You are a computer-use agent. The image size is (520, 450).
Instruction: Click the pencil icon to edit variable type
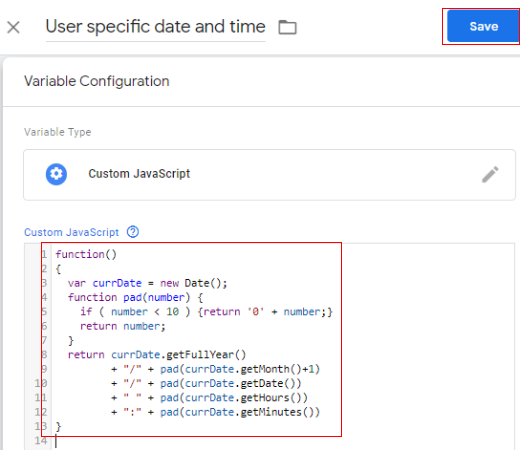click(490, 174)
